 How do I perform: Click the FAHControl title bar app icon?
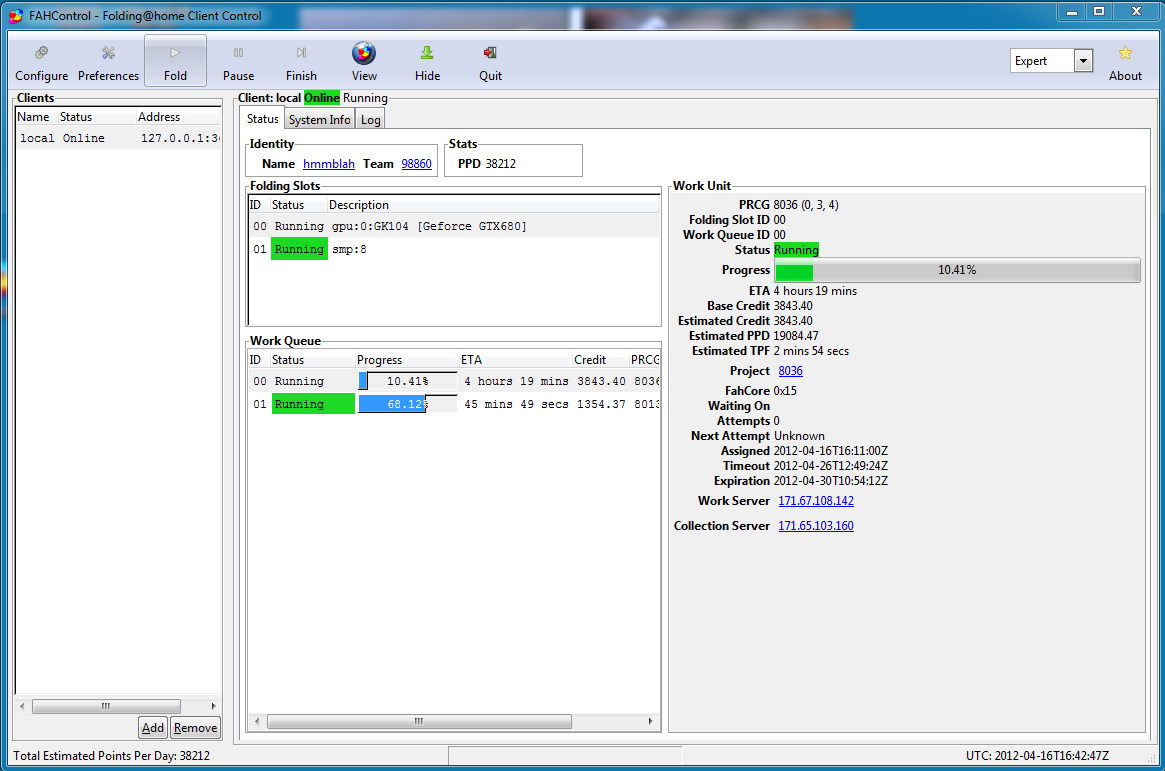pyautogui.click(x=15, y=16)
